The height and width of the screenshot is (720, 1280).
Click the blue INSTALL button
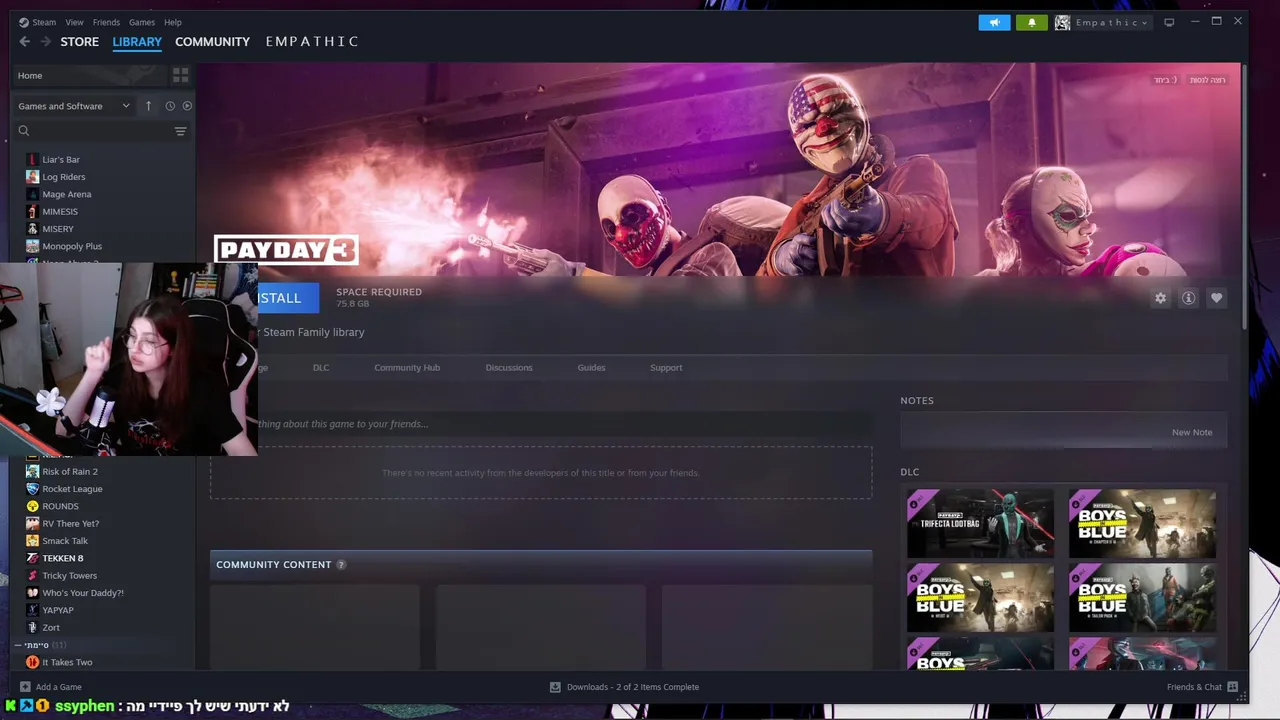coord(288,298)
